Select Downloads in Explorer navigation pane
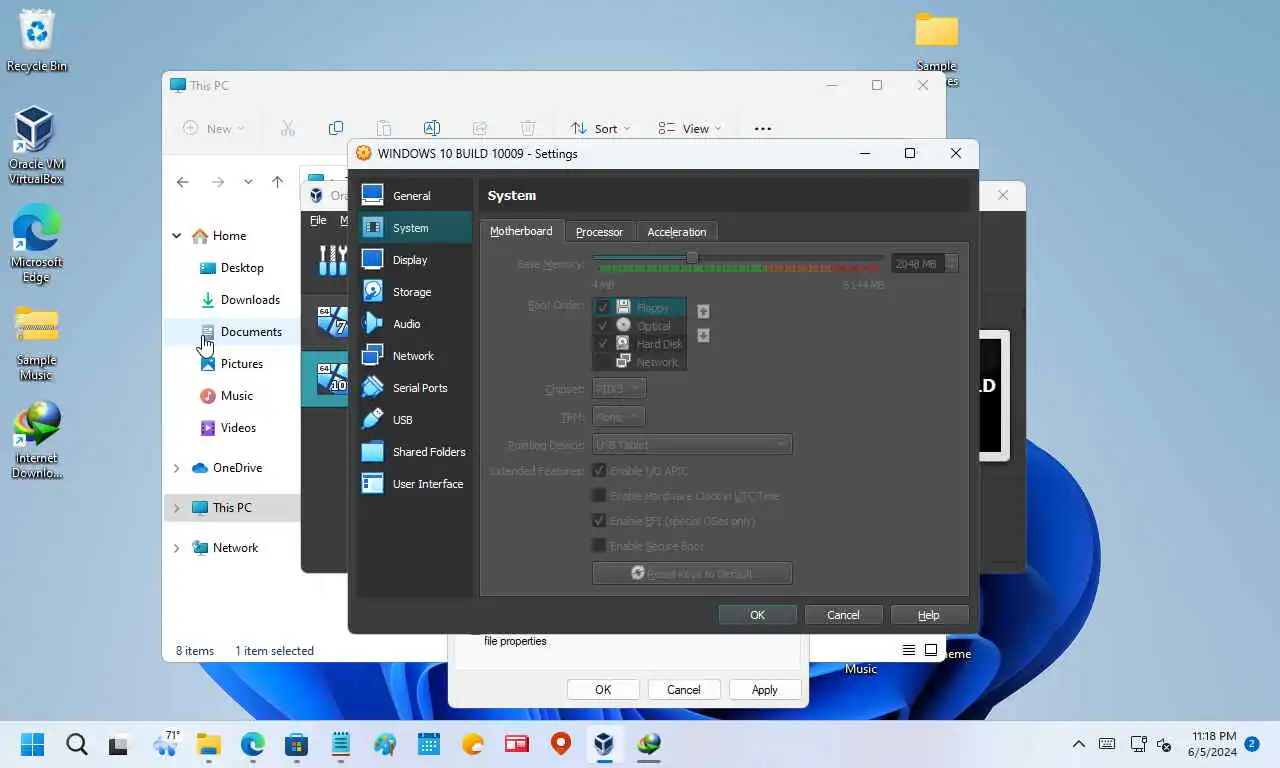 250,300
